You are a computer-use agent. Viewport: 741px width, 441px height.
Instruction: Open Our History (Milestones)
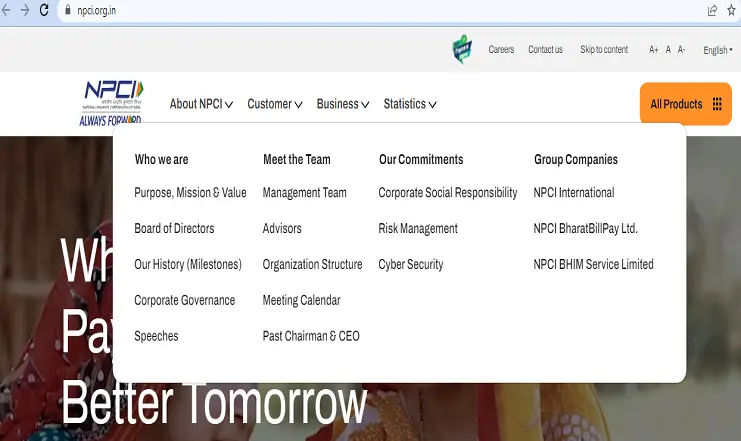[188, 264]
